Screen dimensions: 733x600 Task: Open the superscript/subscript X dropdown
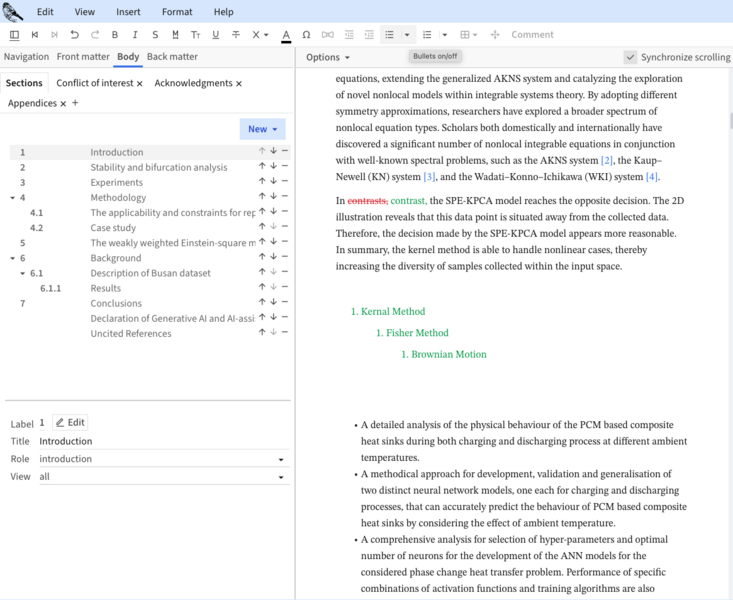(x=260, y=35)
